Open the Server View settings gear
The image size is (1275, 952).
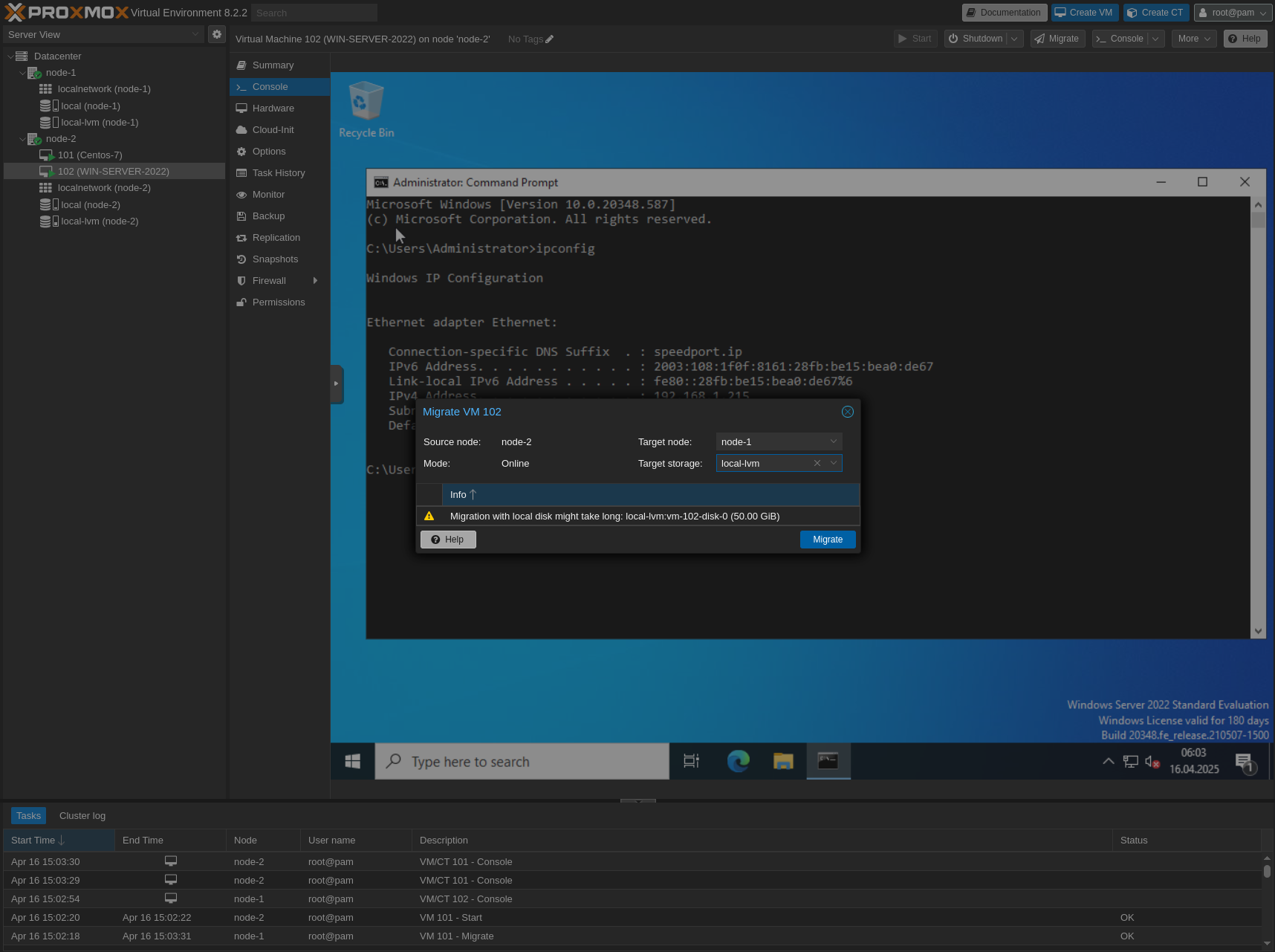tap(216, 33)
